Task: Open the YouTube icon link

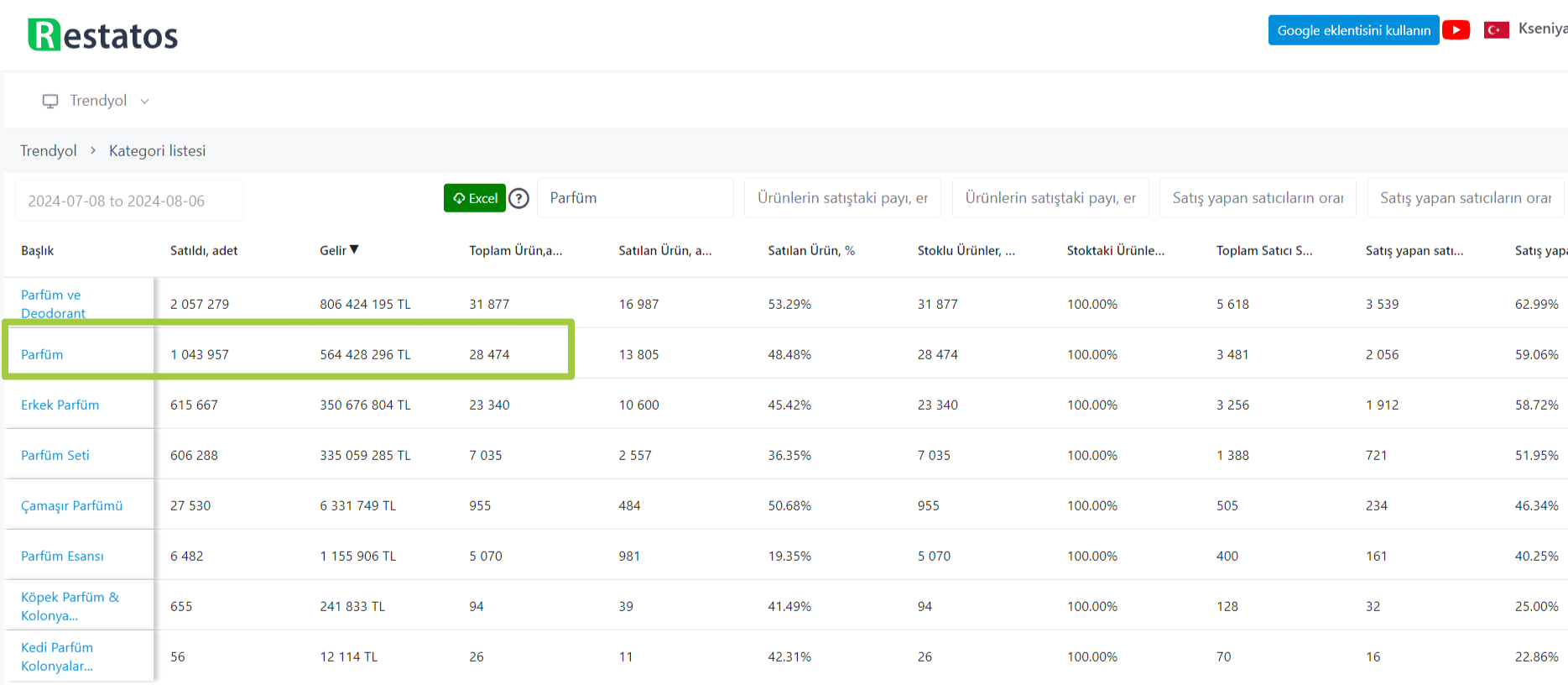Action: [x=1456, y=30]
